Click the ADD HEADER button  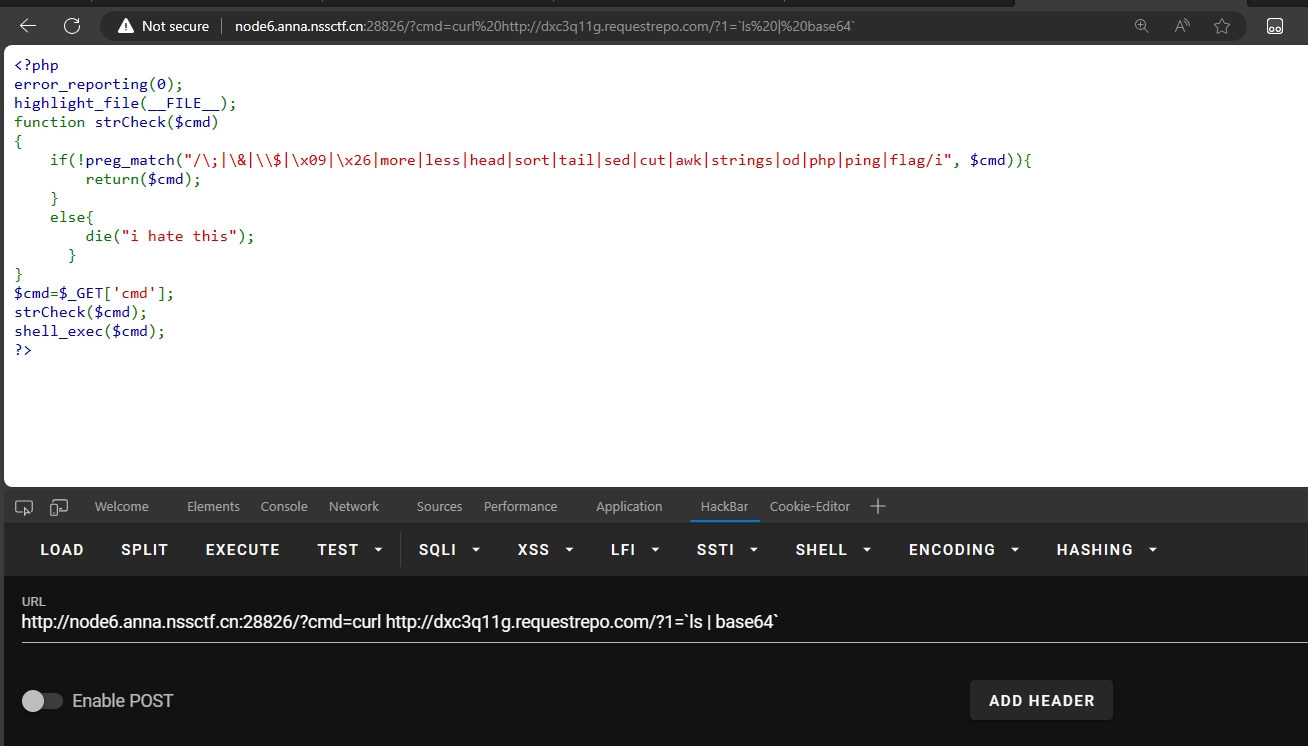tap(1041, 701)
